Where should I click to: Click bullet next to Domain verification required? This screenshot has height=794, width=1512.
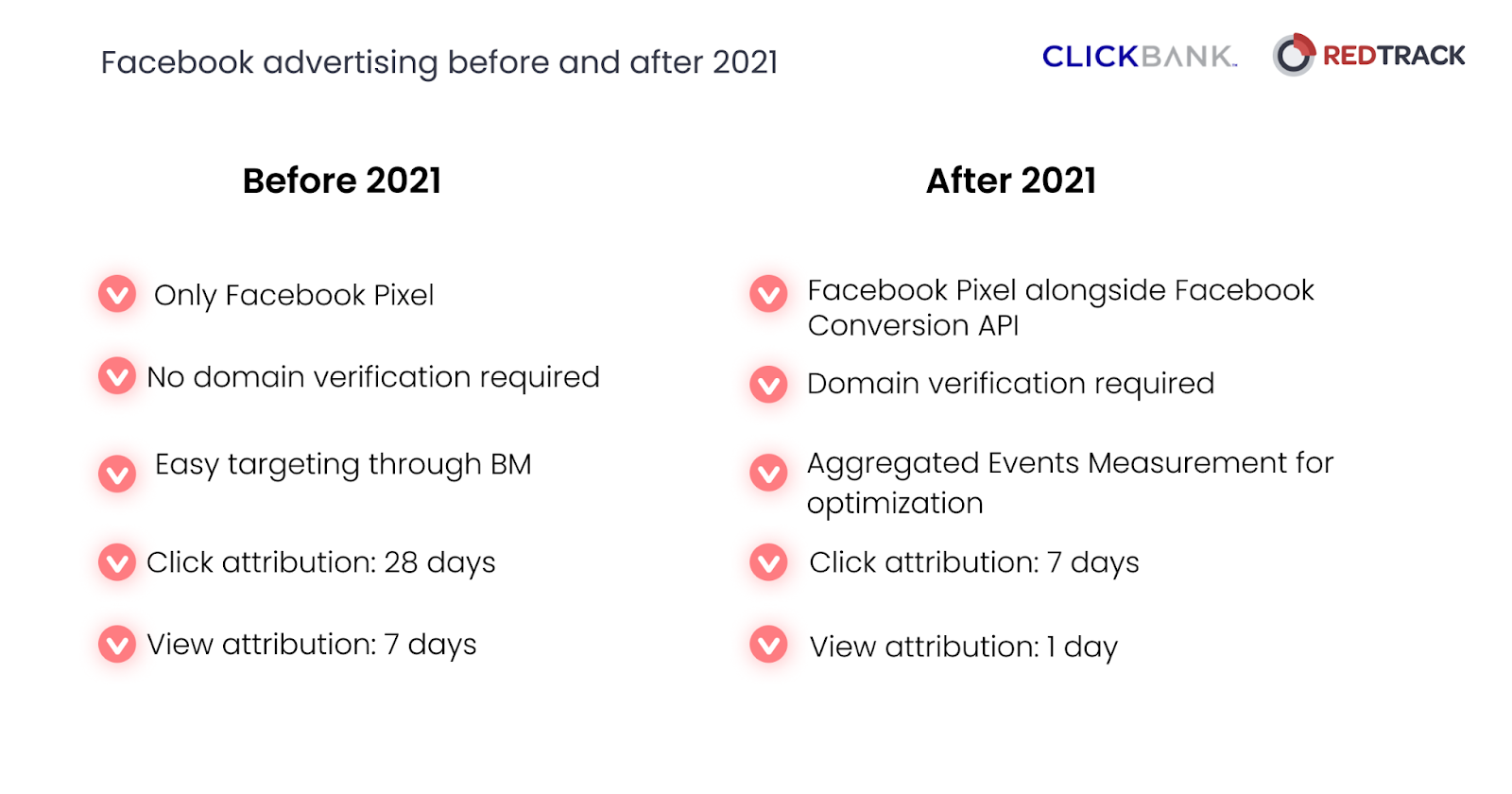[x=768, y=384]
